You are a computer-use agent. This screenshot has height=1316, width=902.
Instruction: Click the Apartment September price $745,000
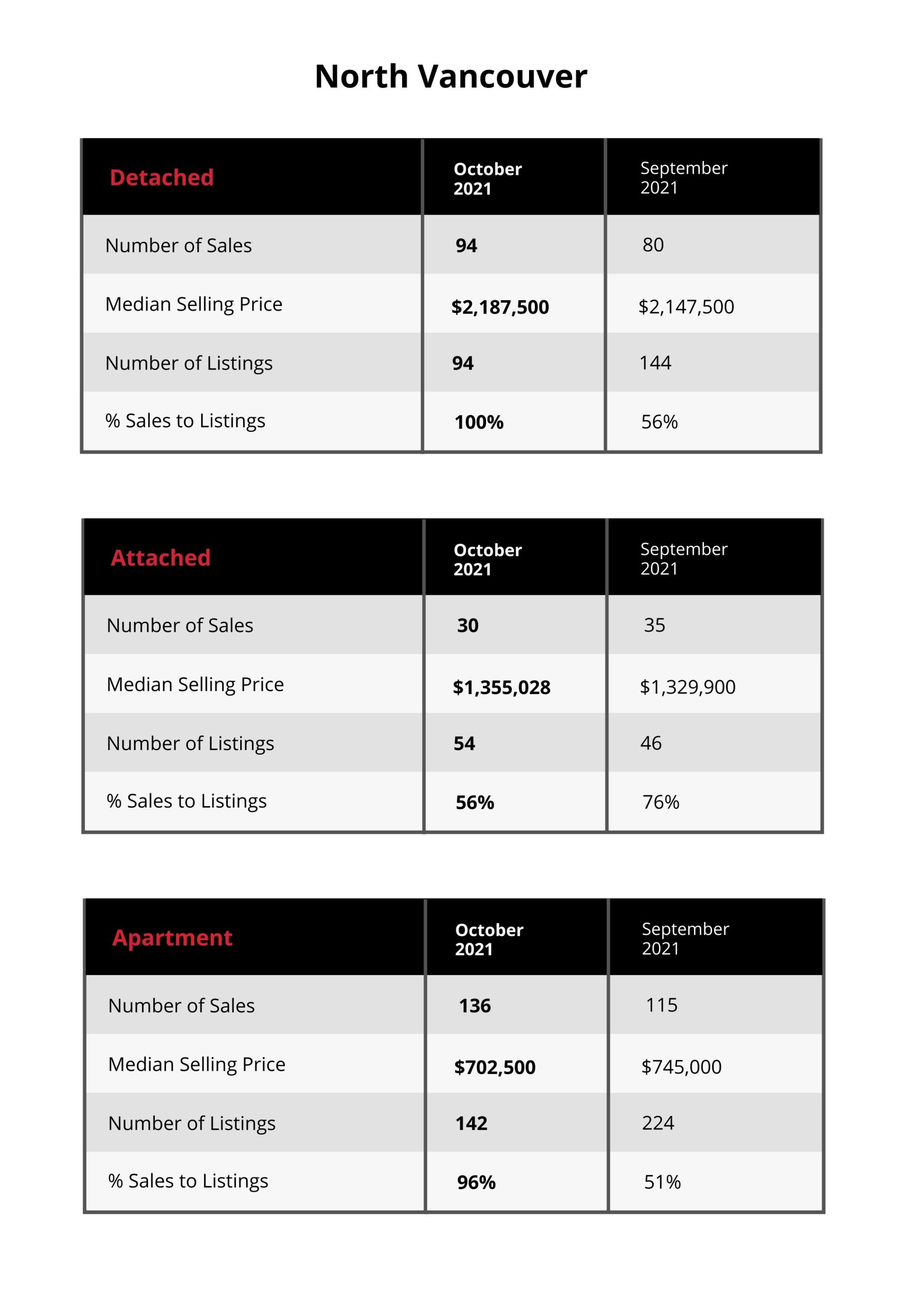tap(681, 1066)
